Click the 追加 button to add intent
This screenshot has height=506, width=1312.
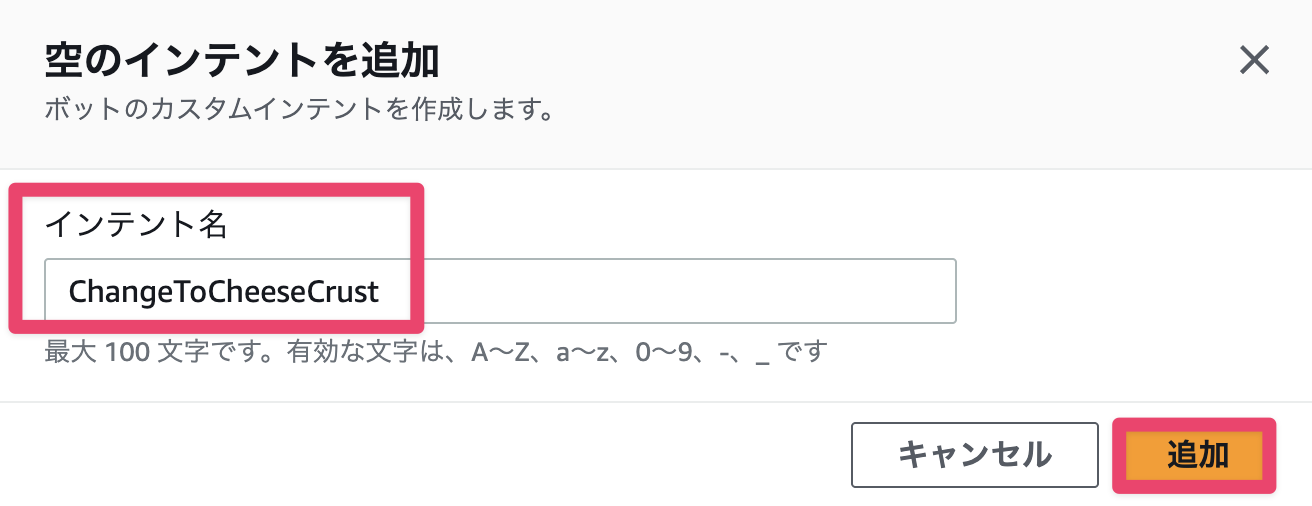[x=1197, y=455]
